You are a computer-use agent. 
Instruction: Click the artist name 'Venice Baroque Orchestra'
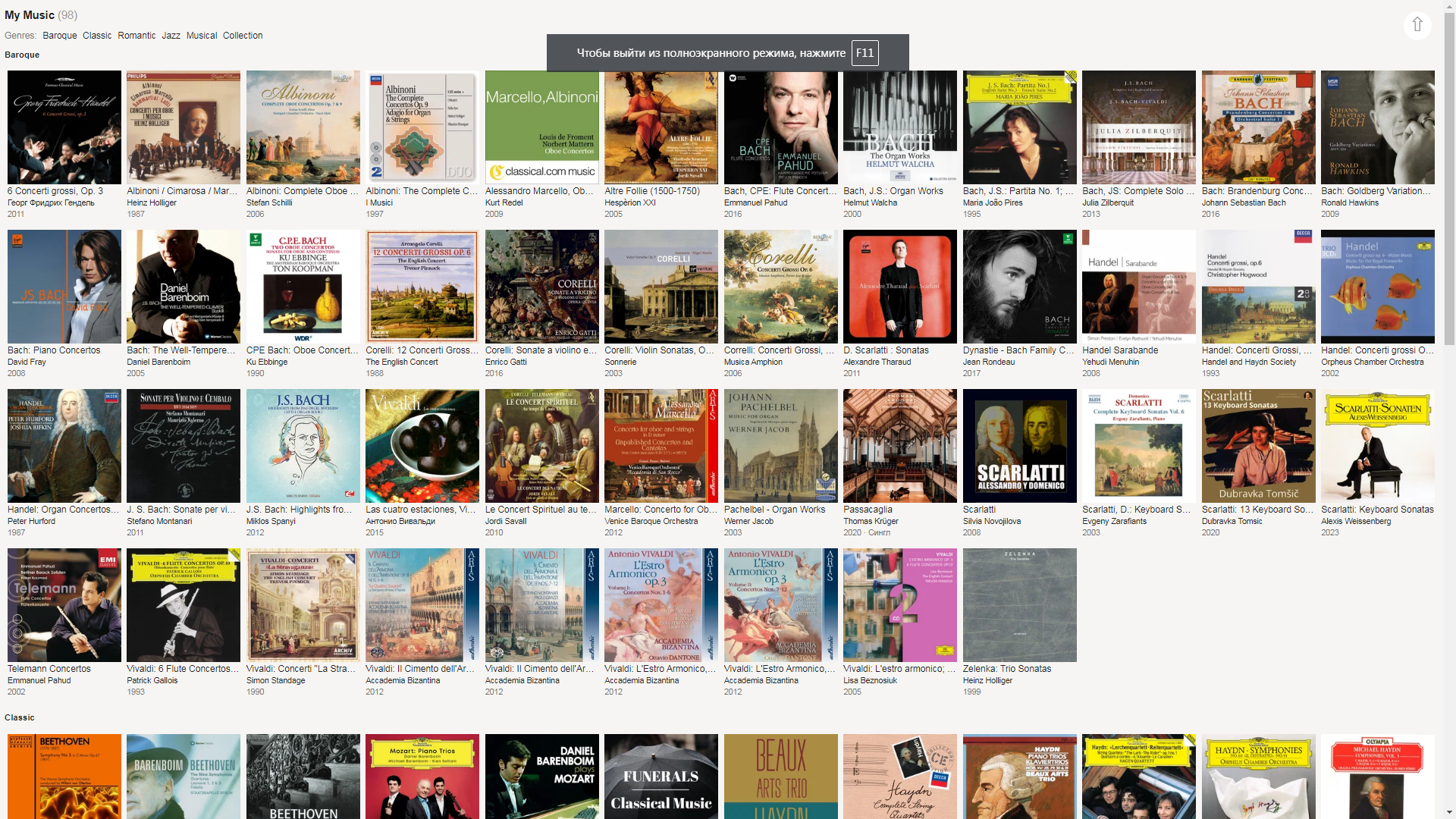pos(651,522)
